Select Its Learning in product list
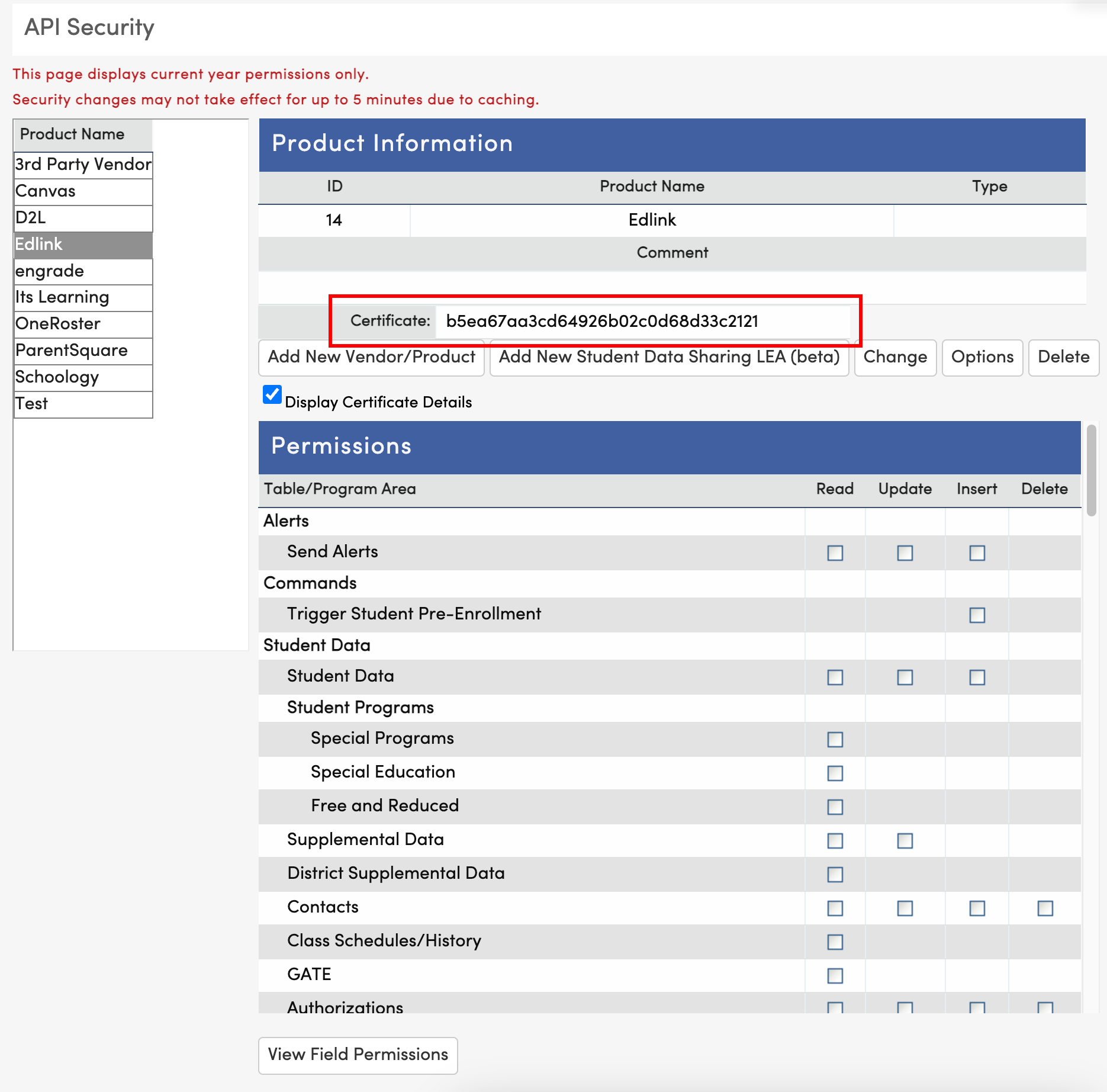Screen dimensions: 1107x1092 tap(83, 297)
